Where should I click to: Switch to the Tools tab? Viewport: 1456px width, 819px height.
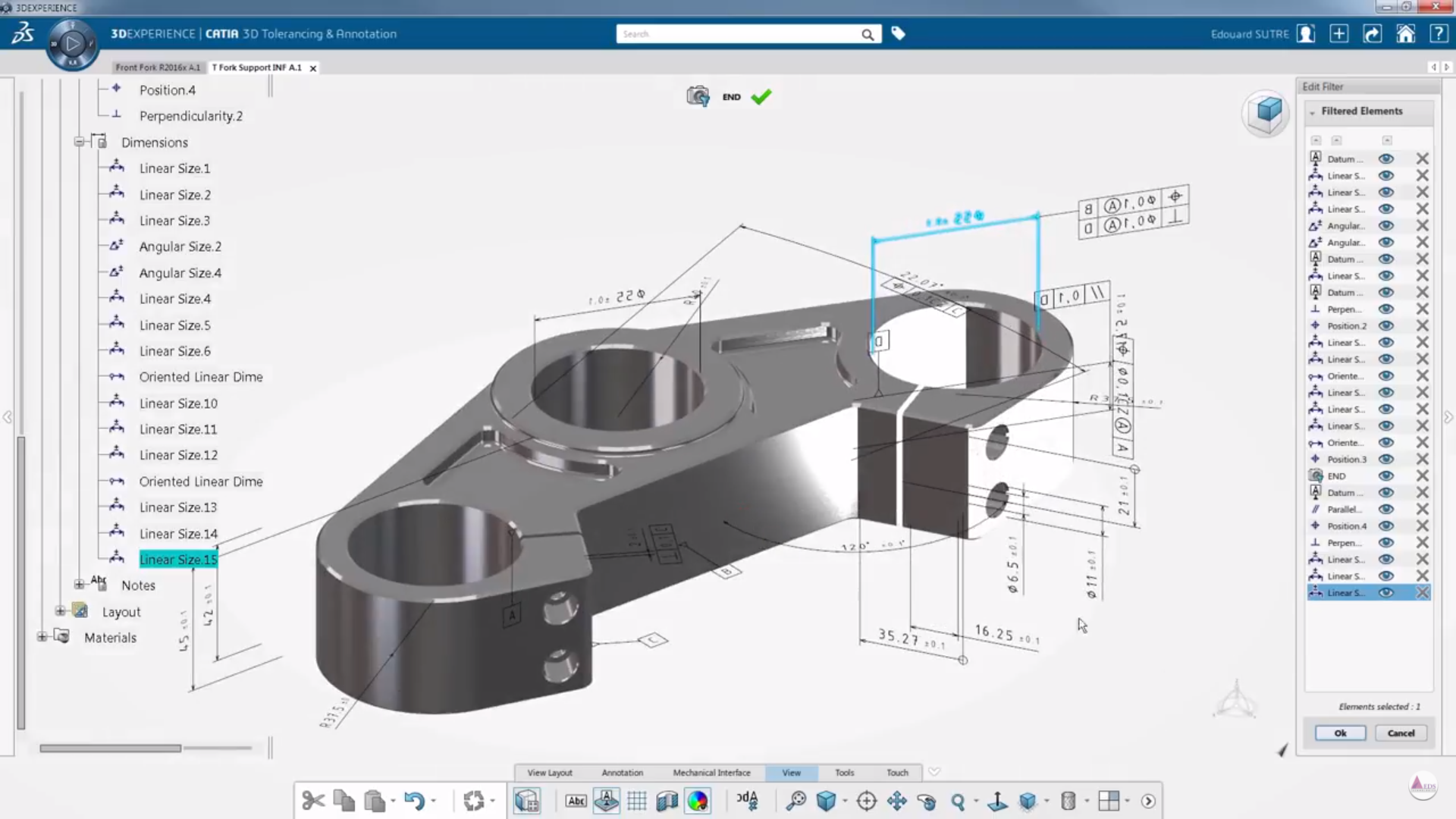[844, 773]
